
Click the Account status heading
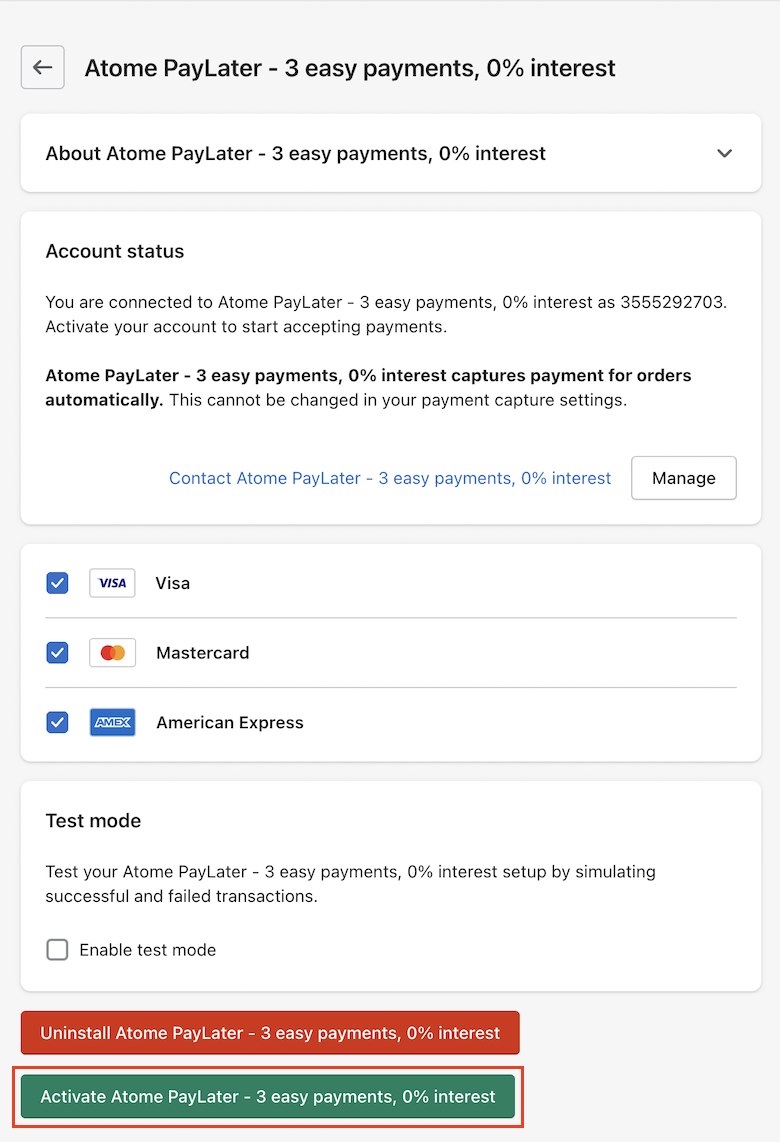tap(114, 251)
